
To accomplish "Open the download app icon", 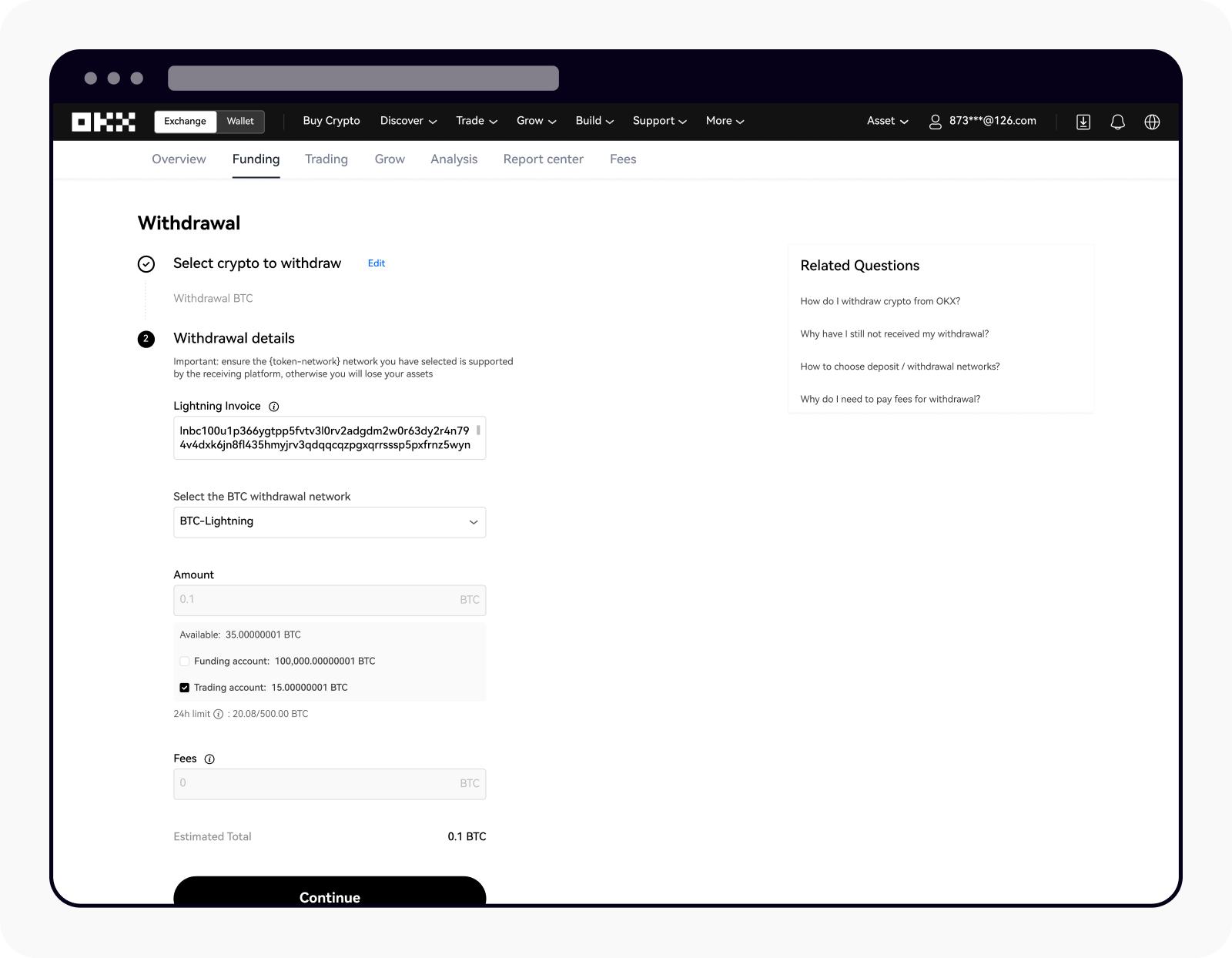I will 1083,122.
